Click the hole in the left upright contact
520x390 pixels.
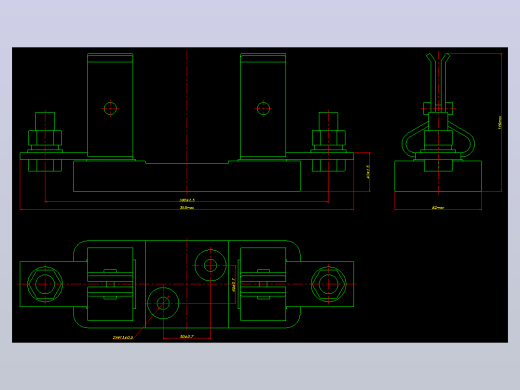pos(110,108)
